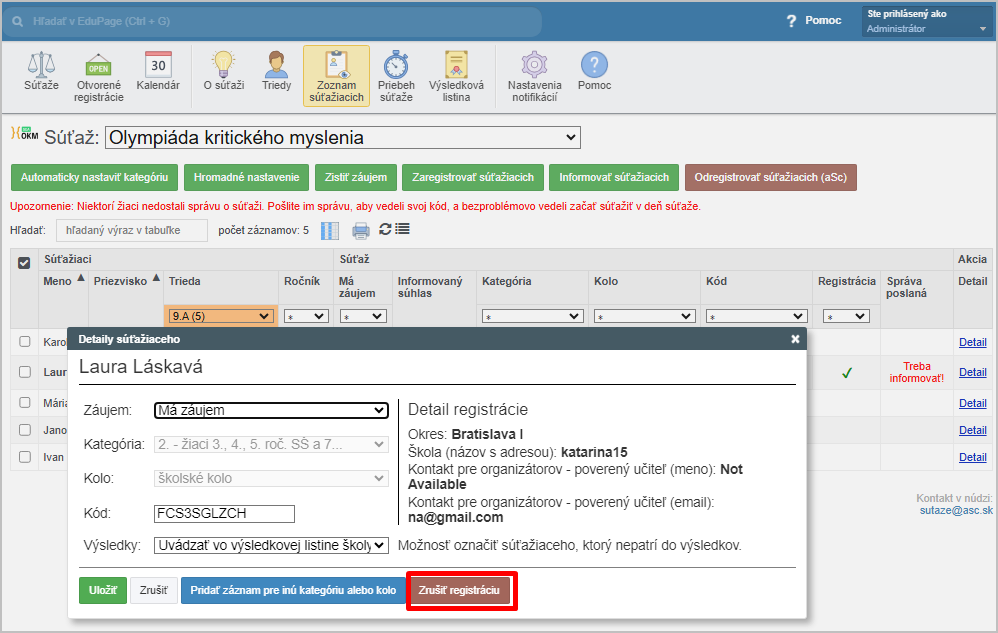Open Otvorené registrácie toolbar item
This screenshot has height=633, width=998.
[99, 76]
